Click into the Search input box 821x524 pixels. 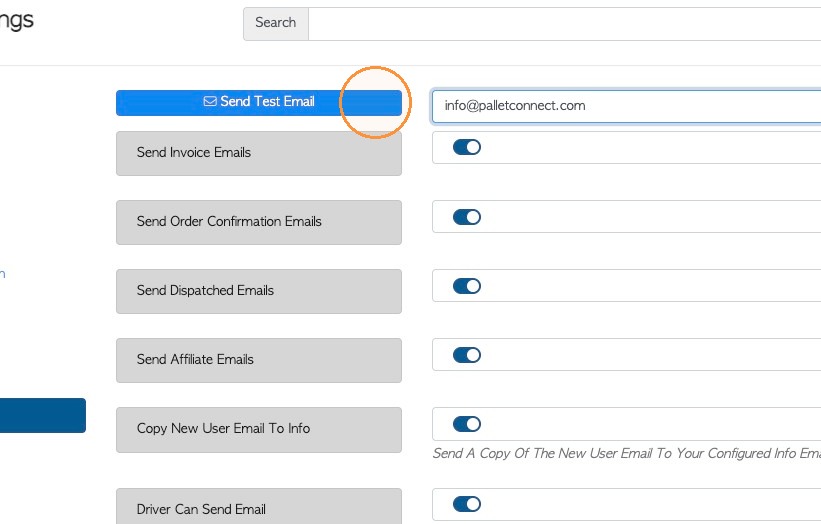(x=564, y=24)
